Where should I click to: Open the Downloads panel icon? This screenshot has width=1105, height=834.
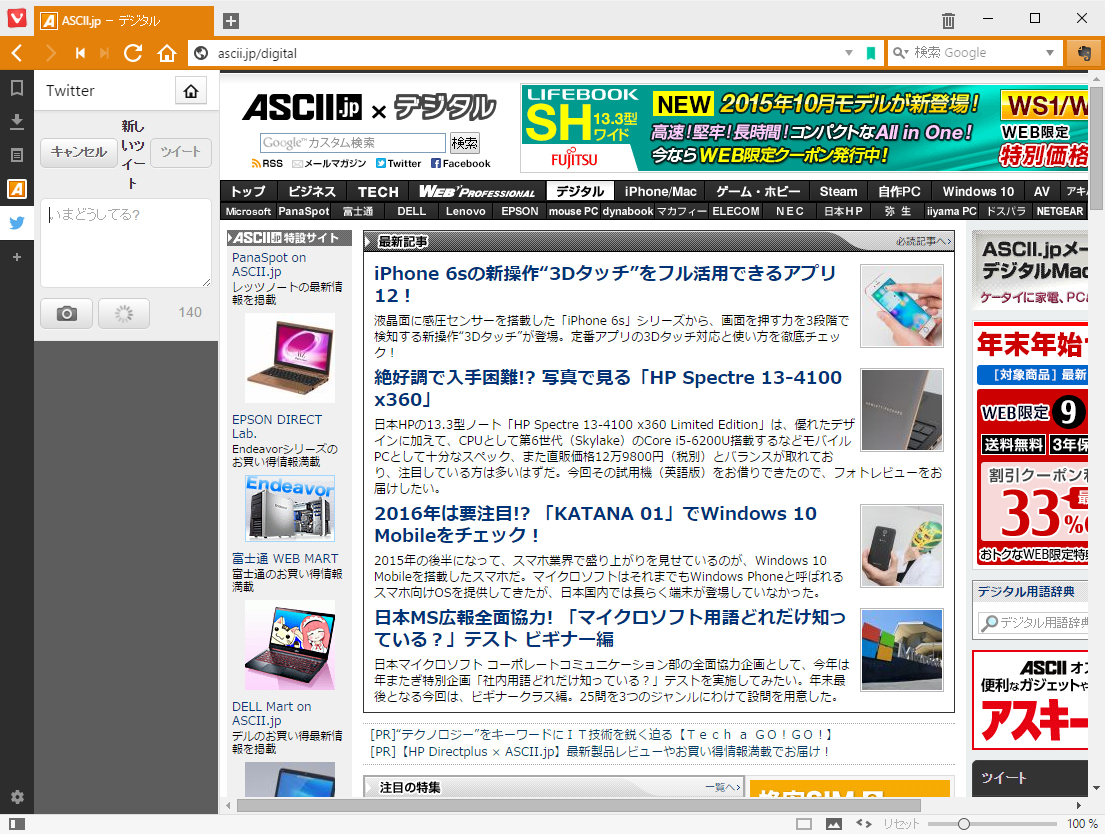pos(17,121)
